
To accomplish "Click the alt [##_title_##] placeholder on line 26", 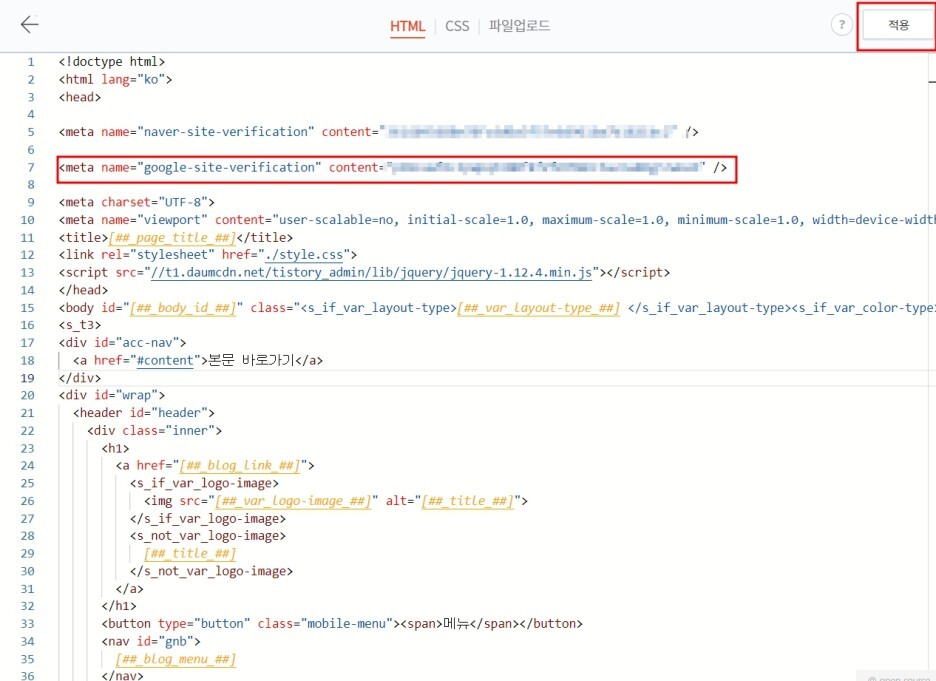I will [467, 501].
